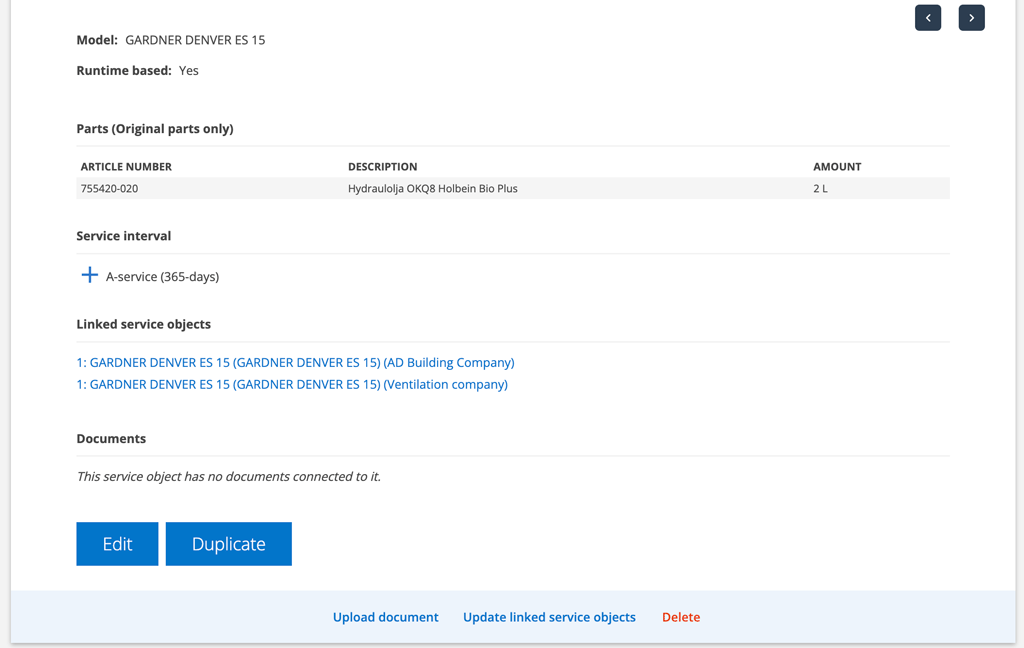Click the ARTICLE NUMBER column header
1024x648 pixels.
point(126,167)
